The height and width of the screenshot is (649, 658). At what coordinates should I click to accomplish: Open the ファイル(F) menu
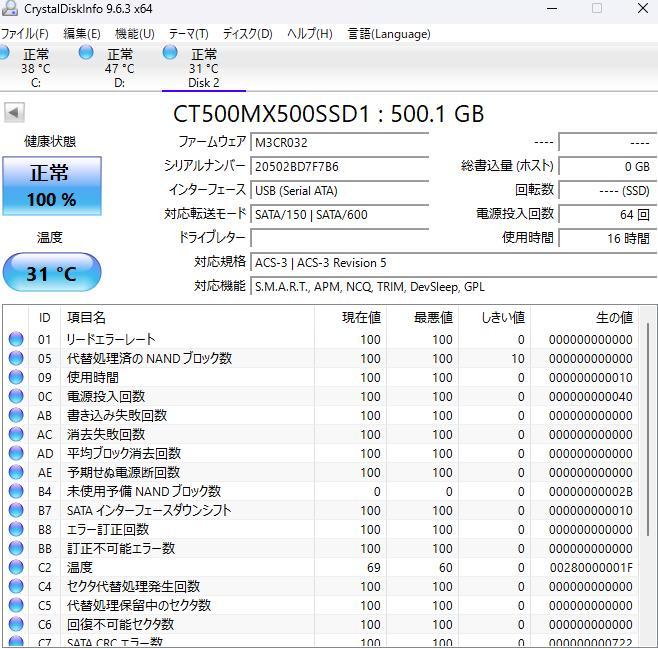24,34
